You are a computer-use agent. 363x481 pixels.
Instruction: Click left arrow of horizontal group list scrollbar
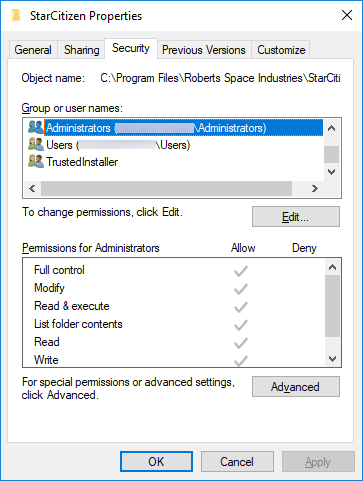point(32,189)
